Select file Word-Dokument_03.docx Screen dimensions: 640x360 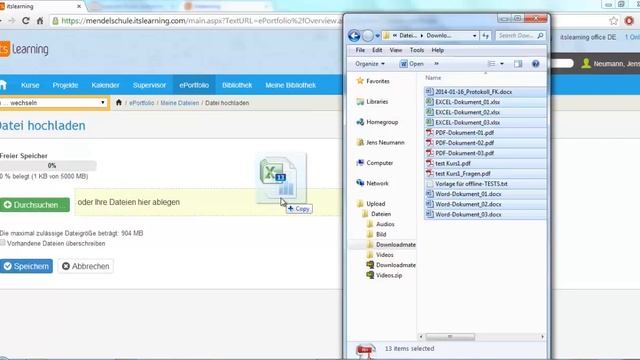click(x=485, y=214)
